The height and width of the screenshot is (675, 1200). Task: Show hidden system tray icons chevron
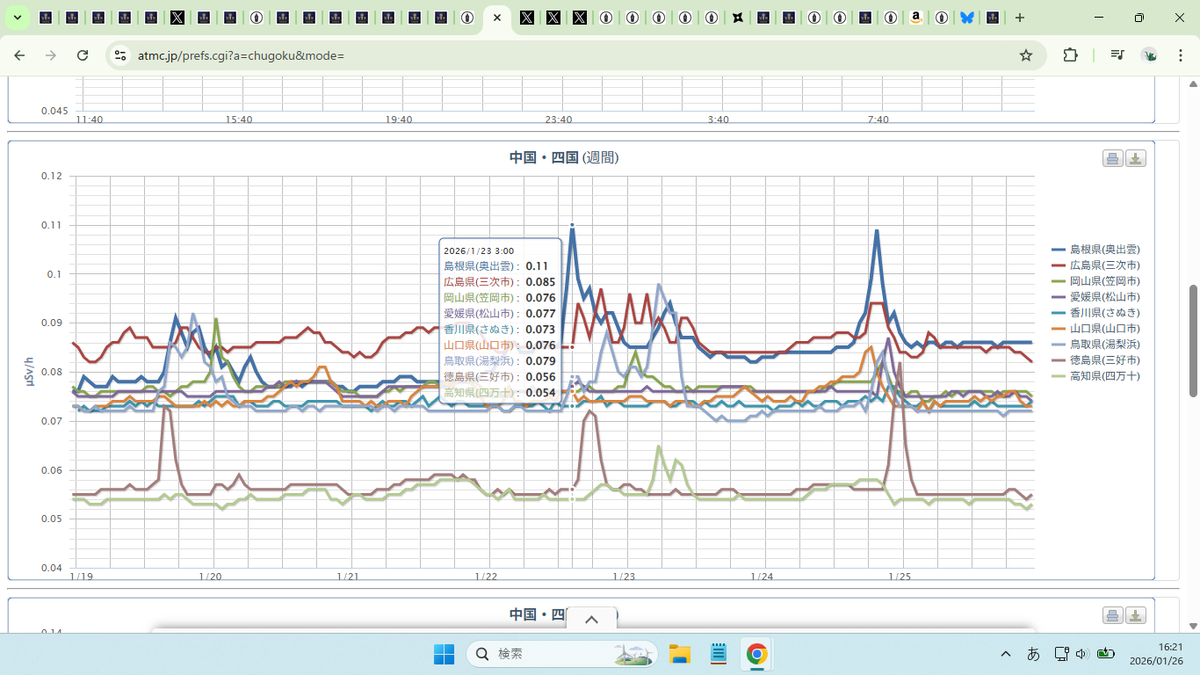click(1005, 654)
